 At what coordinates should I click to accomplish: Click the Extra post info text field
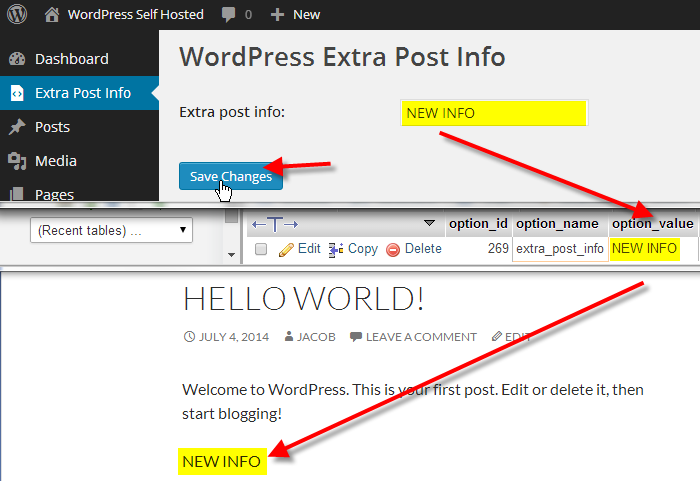click(x=494, y=113)
